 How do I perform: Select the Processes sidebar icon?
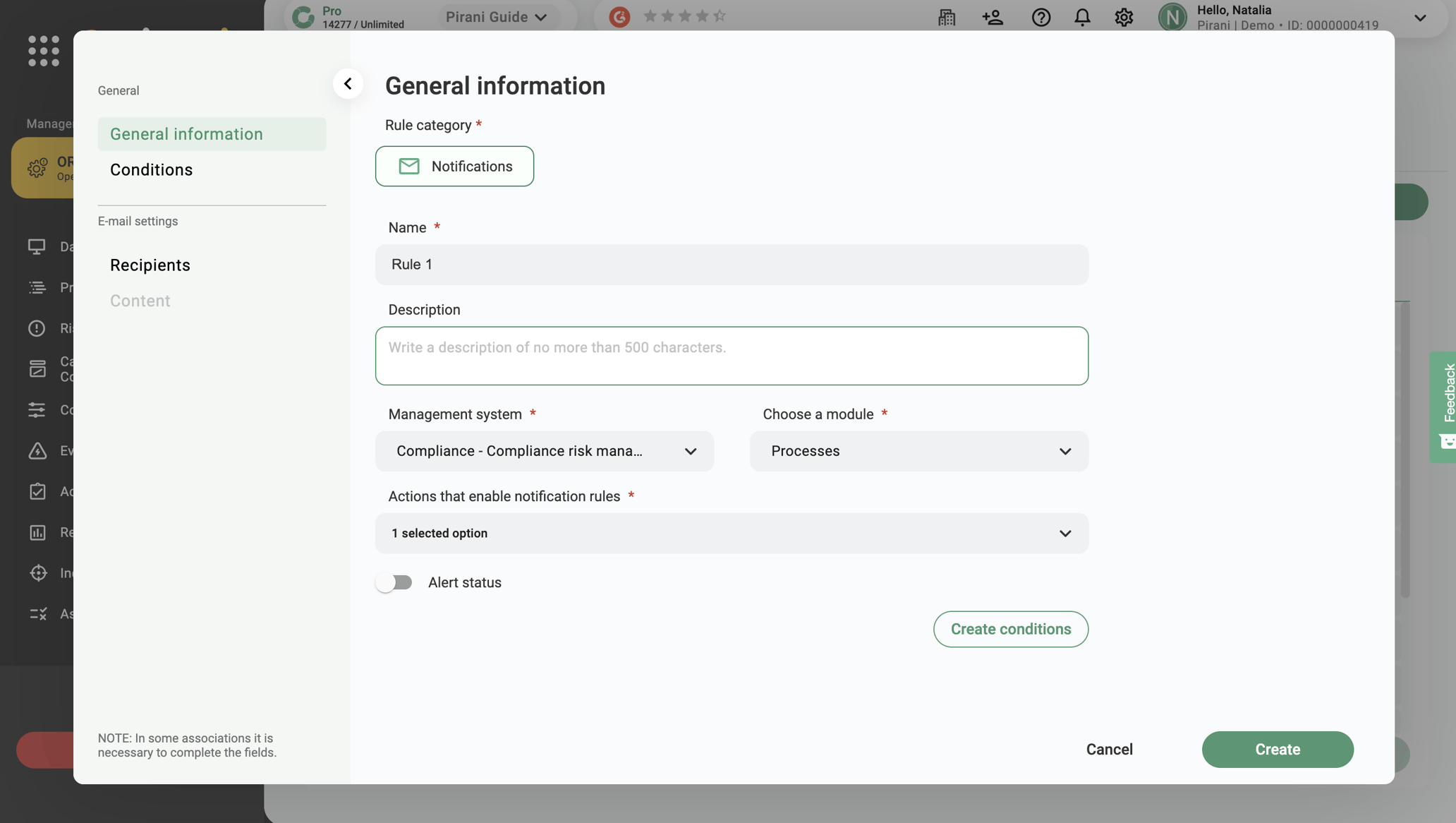click(x=38, y=287)
